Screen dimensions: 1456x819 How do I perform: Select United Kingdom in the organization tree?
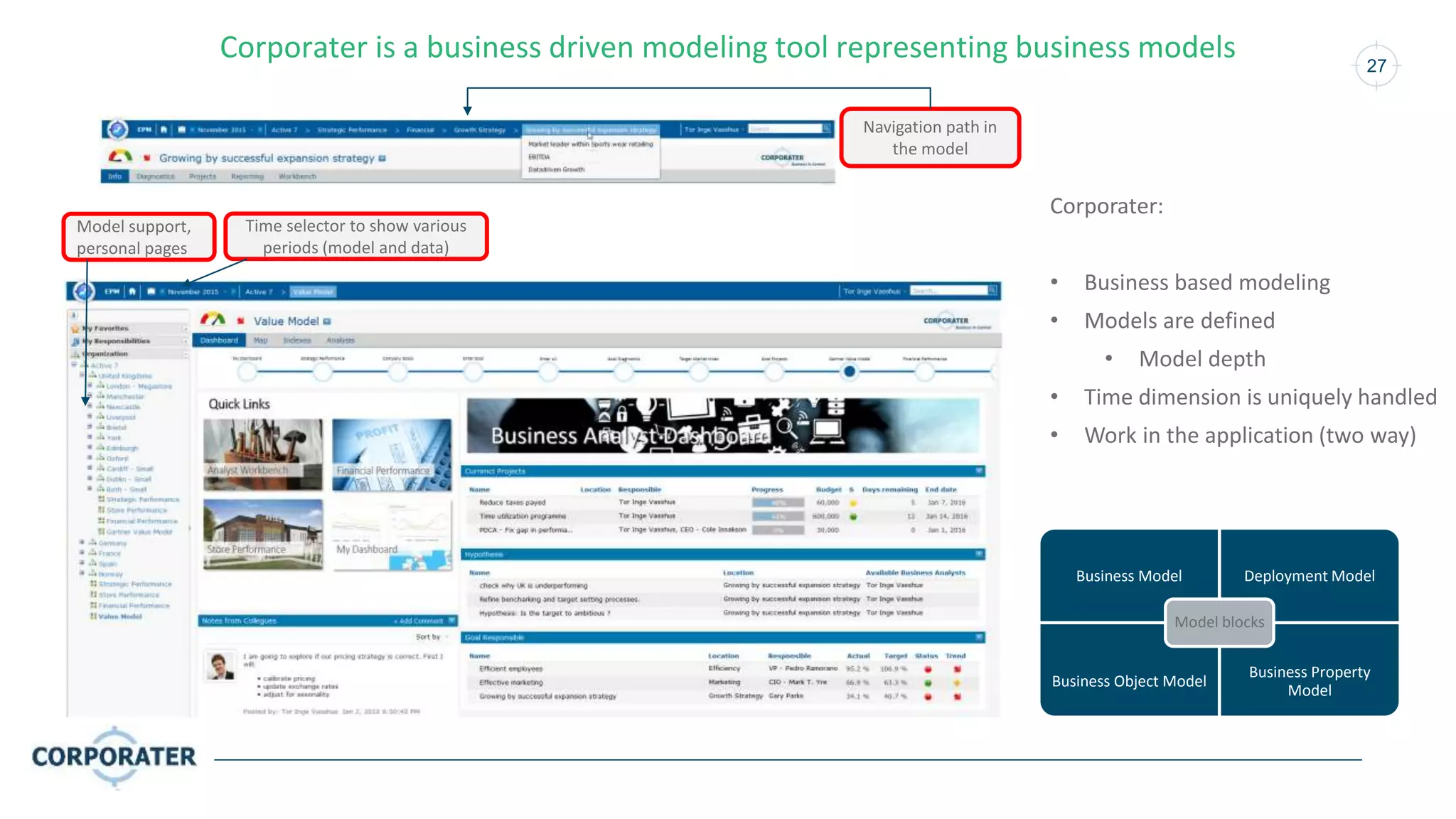pos(125,375)
